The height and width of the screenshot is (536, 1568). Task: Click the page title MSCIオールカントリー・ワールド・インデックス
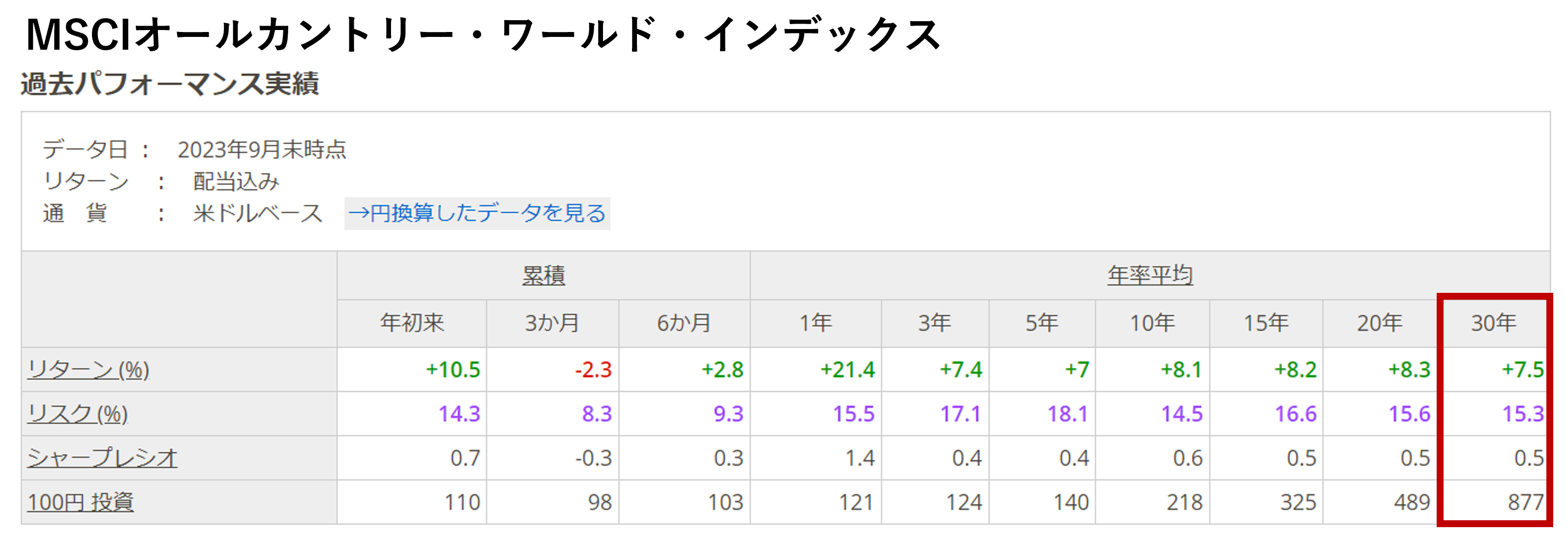coord(483,34)
